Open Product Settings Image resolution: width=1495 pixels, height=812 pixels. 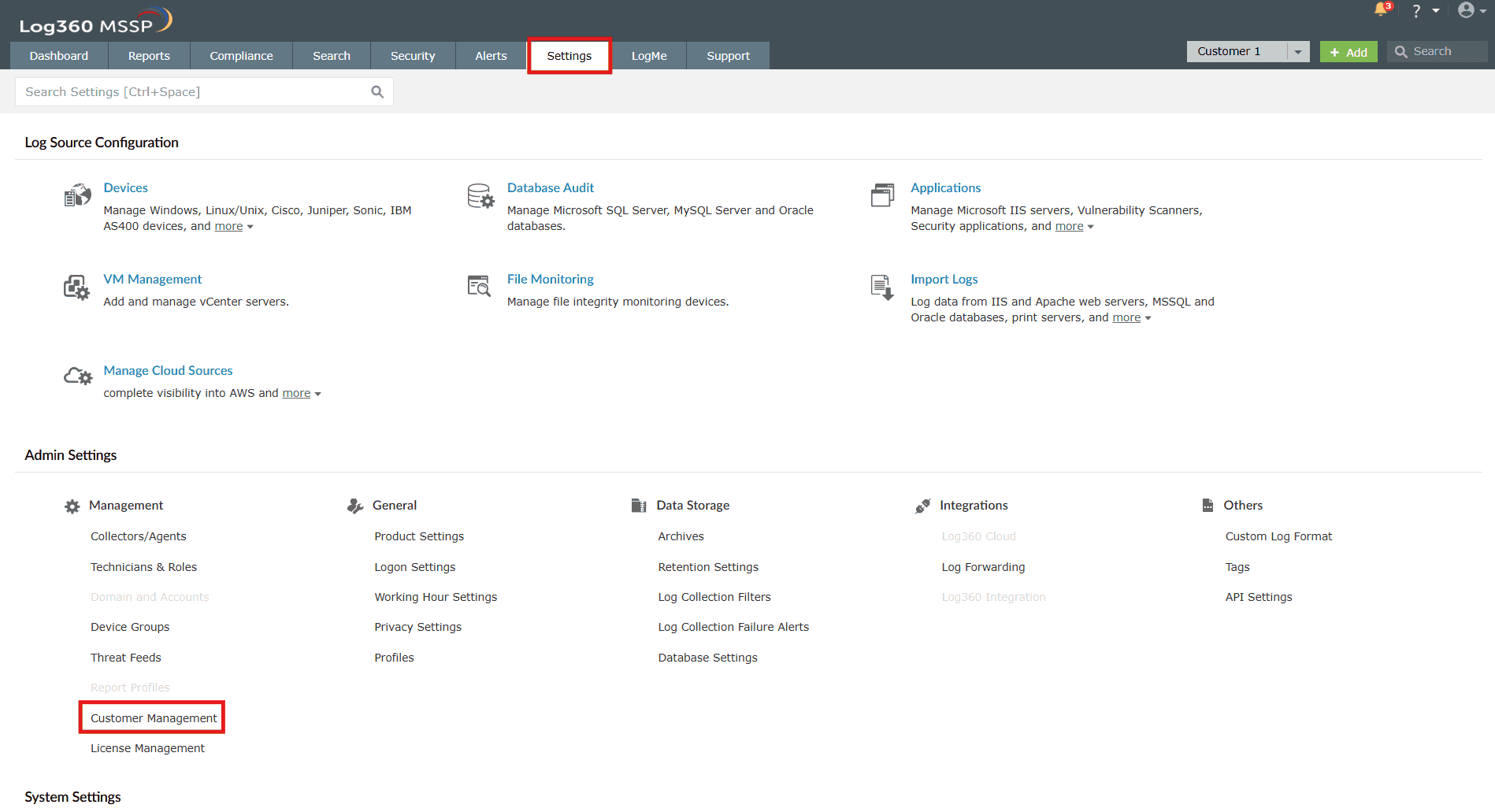pyautogui.click(x=419, y=536)
